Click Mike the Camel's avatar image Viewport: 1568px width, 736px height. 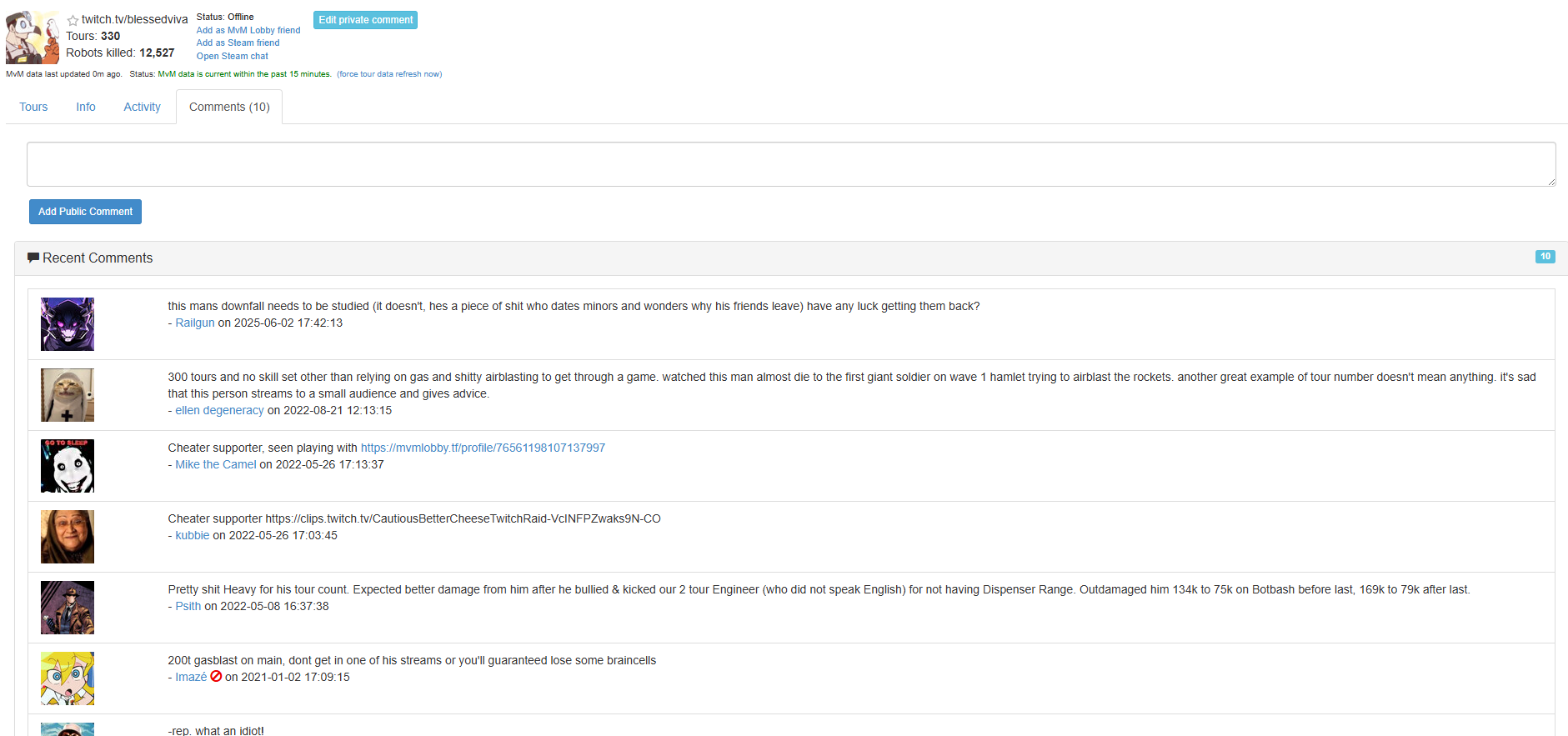[x=68, y=466]
